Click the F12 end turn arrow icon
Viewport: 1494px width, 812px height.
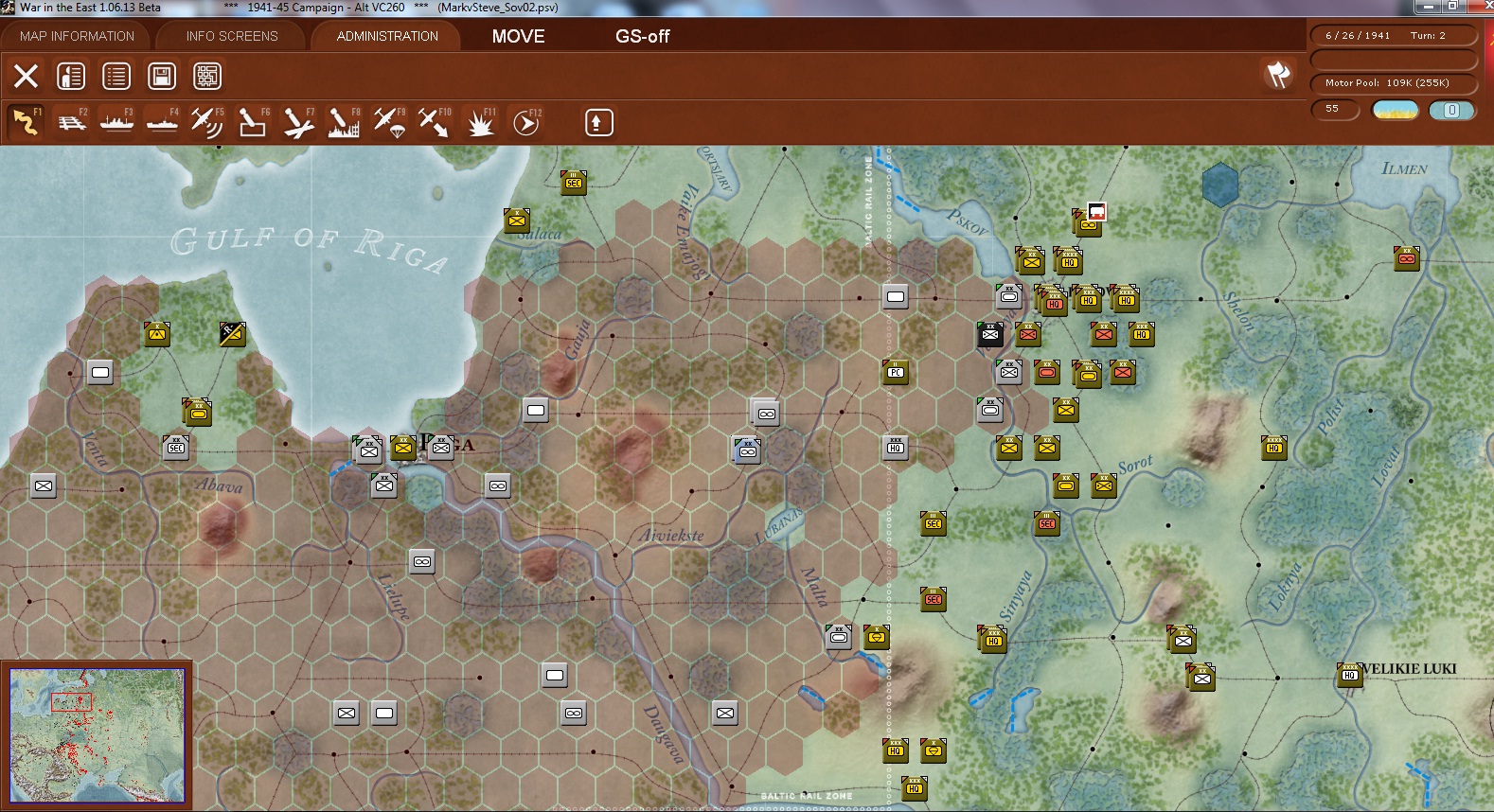[526, 122]
